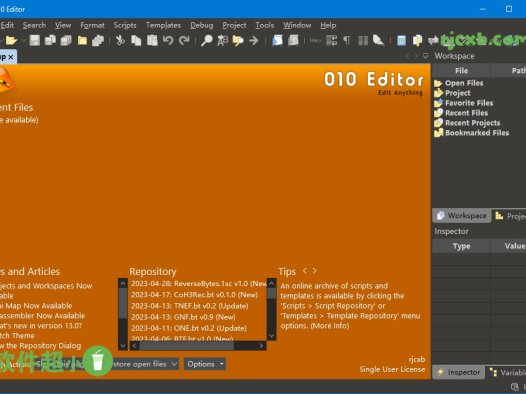
Task: Open the Calculator icon
Action: click(401, 40)
